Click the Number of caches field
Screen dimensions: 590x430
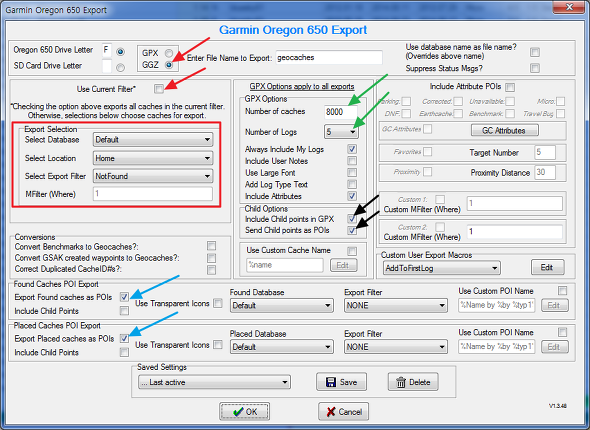point(341,112)
